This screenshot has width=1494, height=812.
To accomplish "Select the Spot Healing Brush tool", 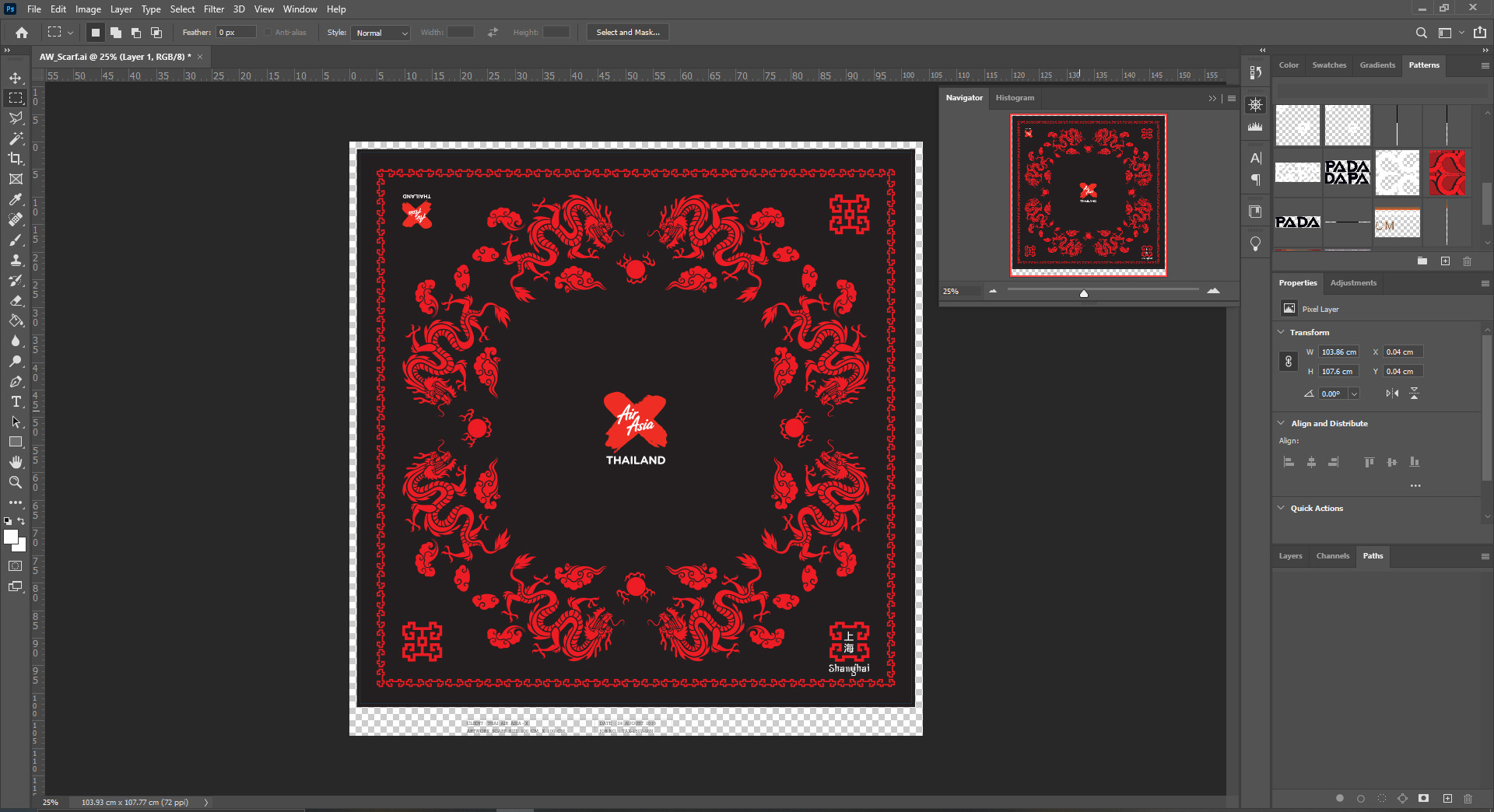I will [16, 219].
